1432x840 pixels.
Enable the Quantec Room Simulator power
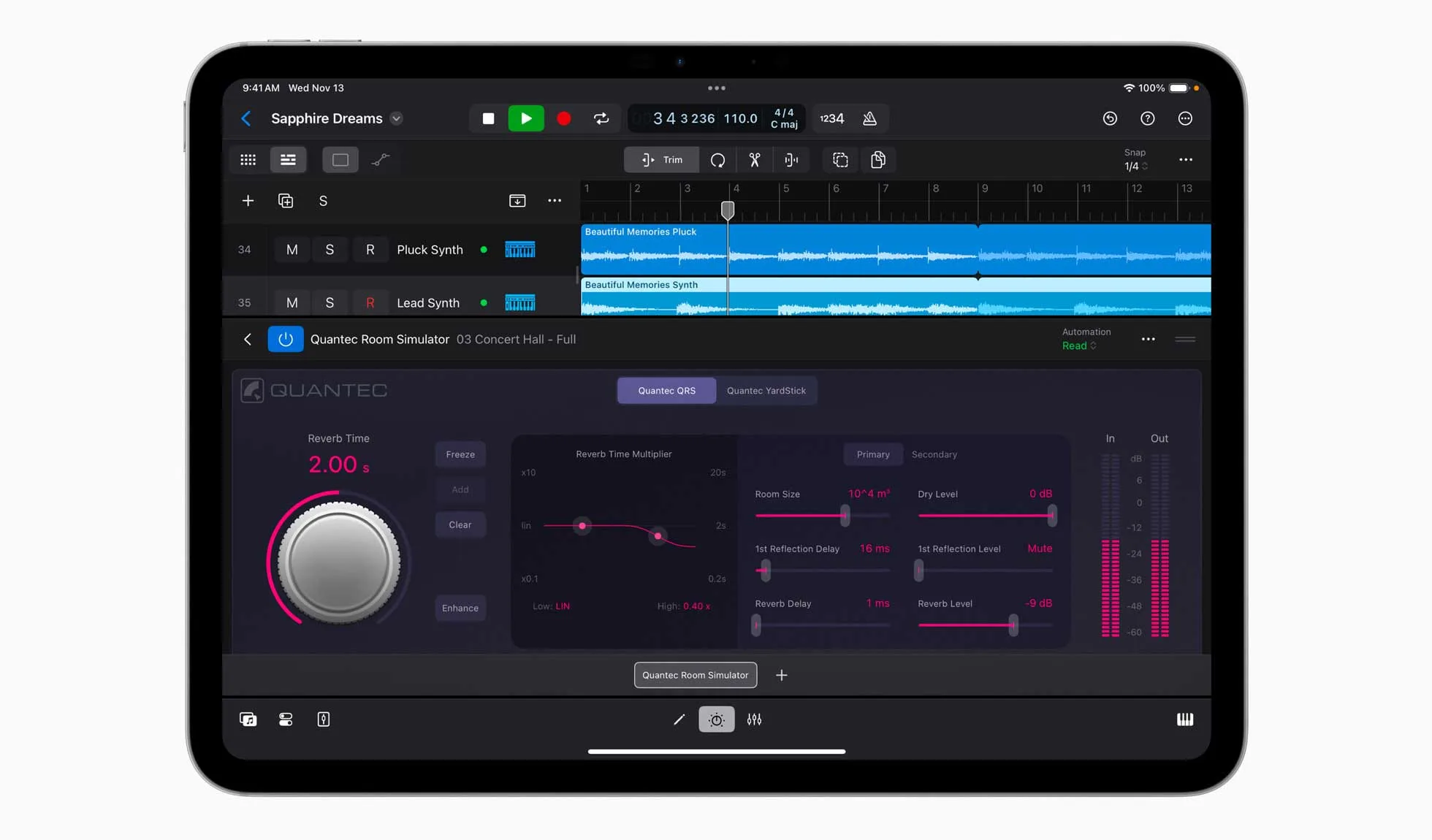tap(286, 339)
